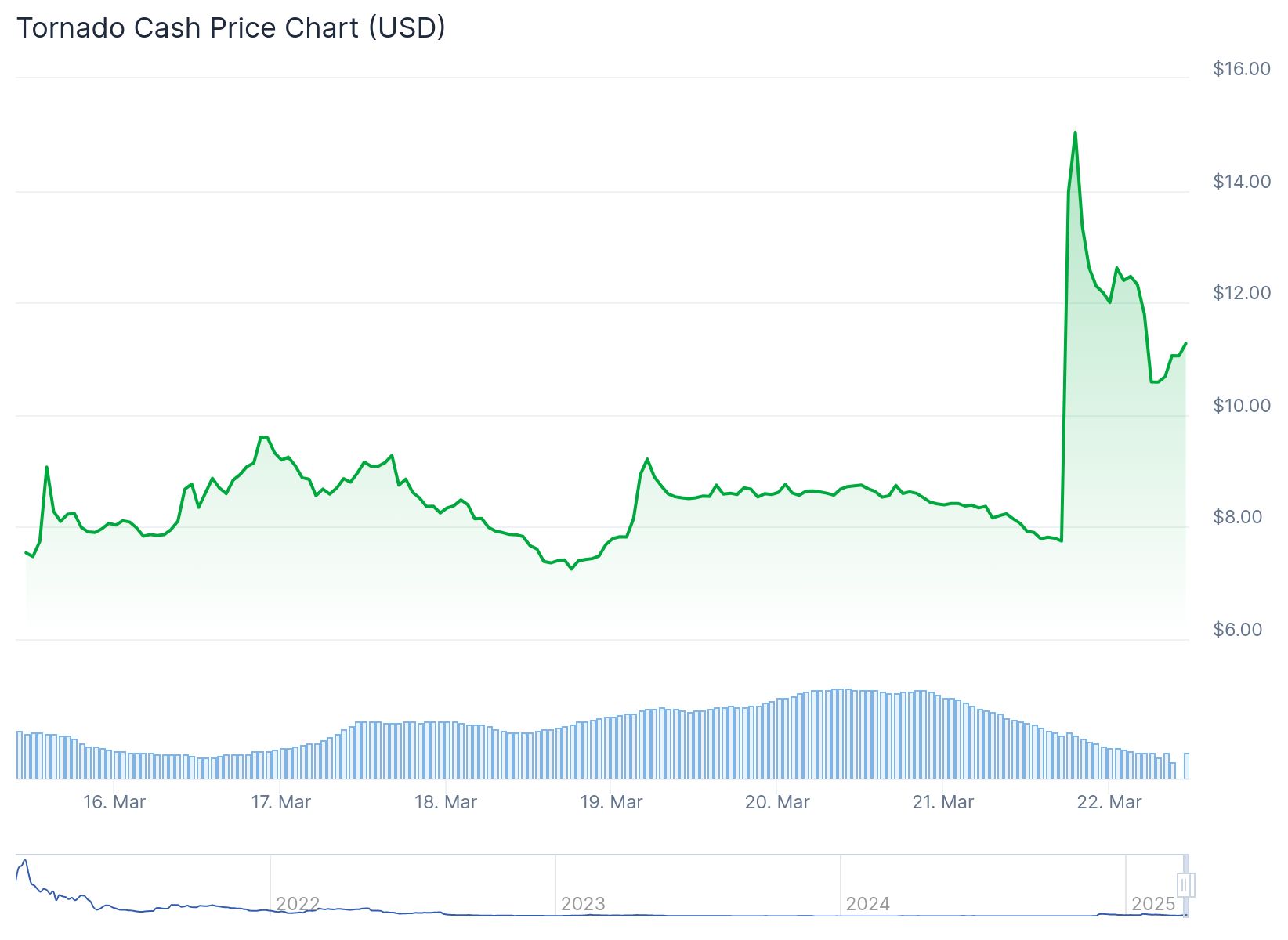Click the $12.00 price axis label
The width and height of the screenshot is (1288, 940).
point(1242,293)
